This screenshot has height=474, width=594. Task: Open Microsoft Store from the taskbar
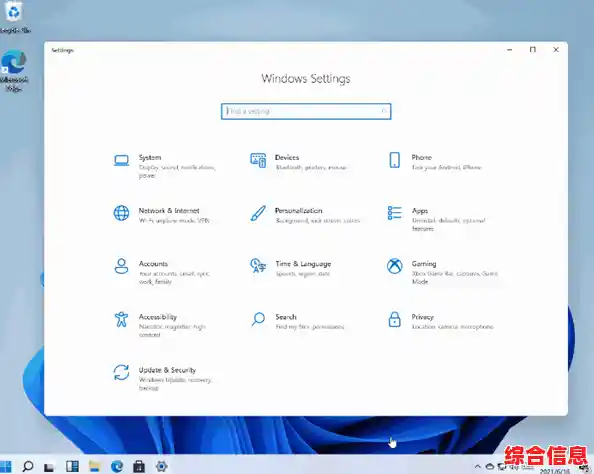point(139,466)
